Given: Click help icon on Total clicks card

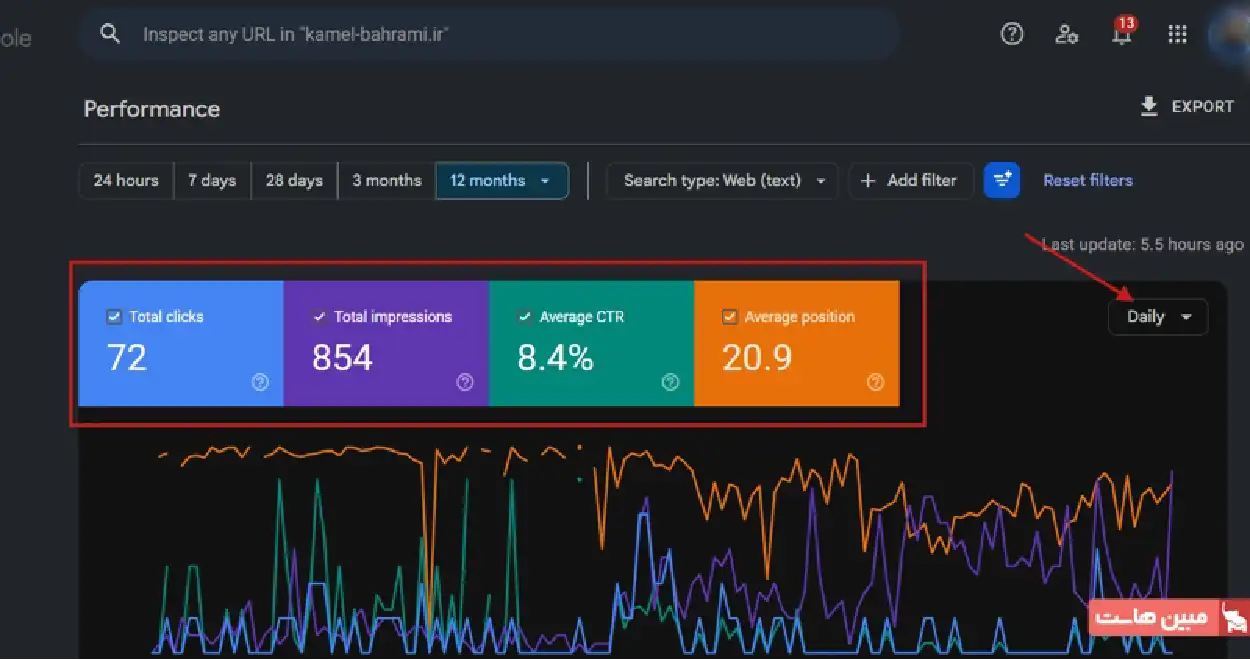Looking at the screenshot, I should [x=260, y=382].
